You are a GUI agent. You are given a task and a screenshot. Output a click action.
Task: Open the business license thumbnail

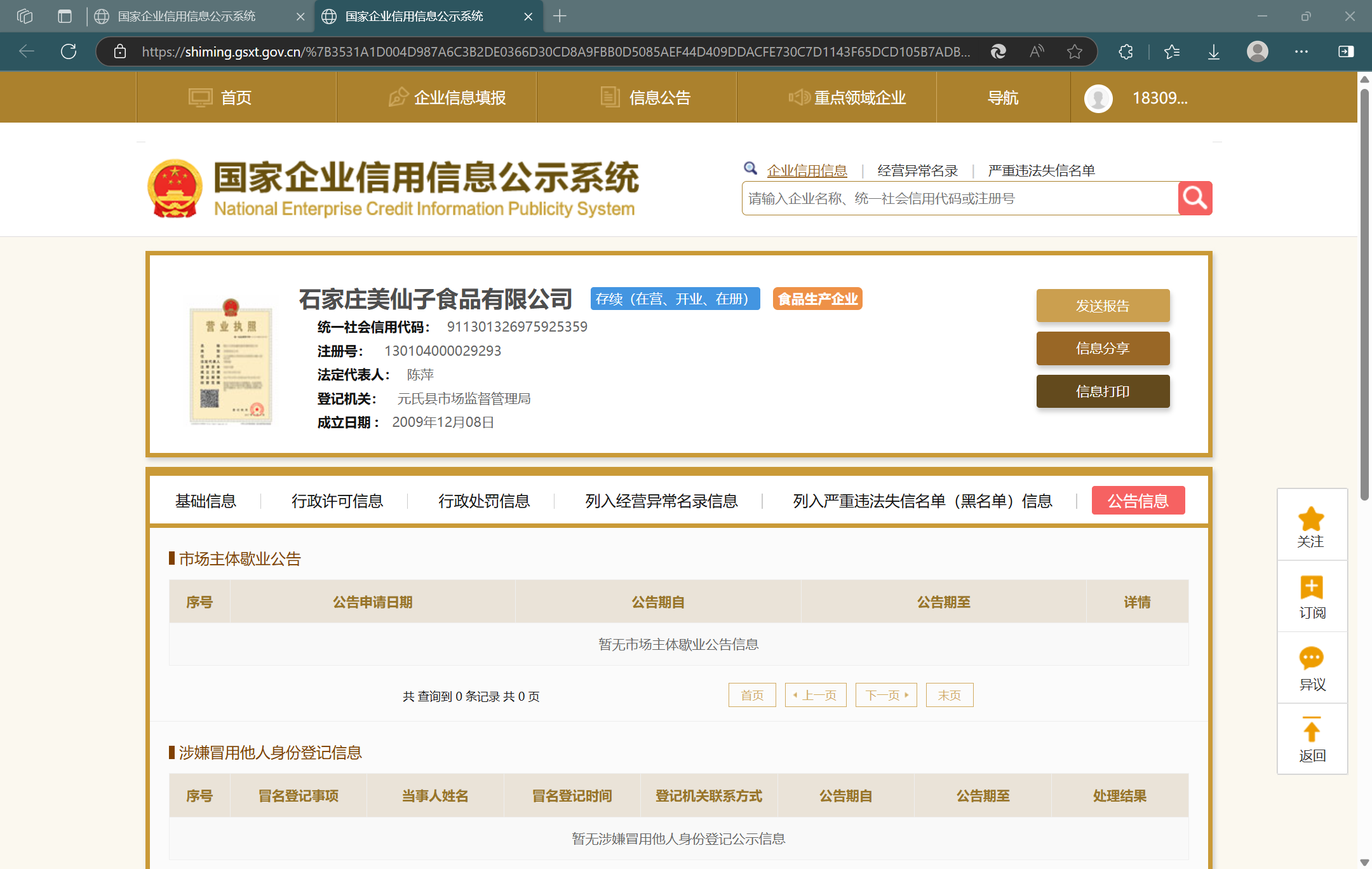pyautogui.click(x=231, y=361)
